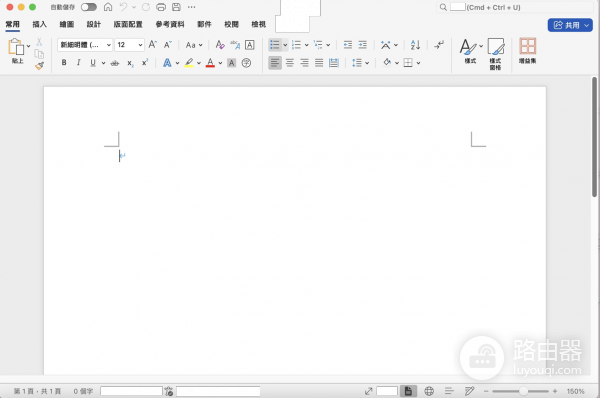The width and height of the screenshot is (600, 398).
Task: Increase paragraph indent
Action: (362, 45)
